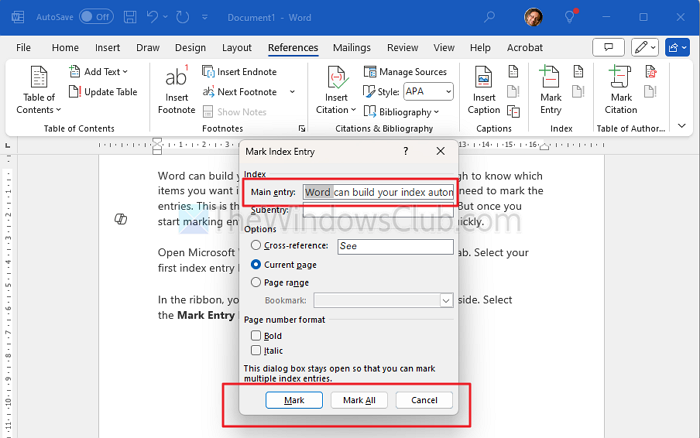This screenshot has height=438, width=700.
Task: Click the Mark All button
Action: click(x=359, y=400)
